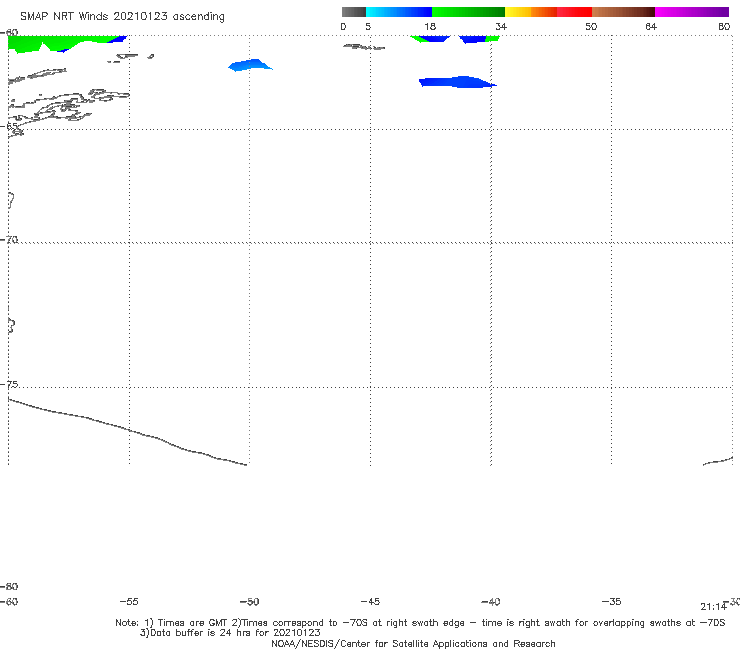Click the latitude label '-75'

coord(9,384)
